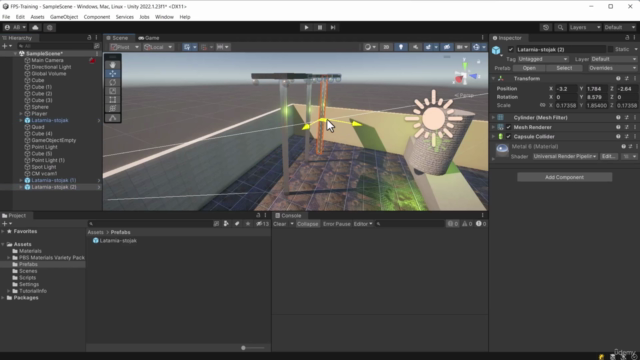This screenshot has height=360, width=640.
Task: Click the Transform component help icon
Action: pos(618,78)
